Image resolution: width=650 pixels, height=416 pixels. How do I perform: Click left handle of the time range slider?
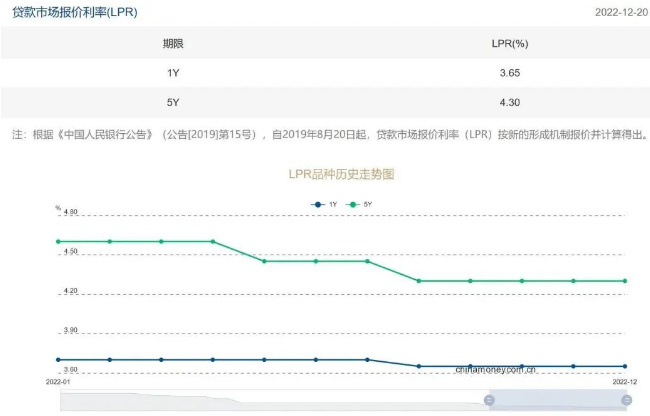coord(489,400)
